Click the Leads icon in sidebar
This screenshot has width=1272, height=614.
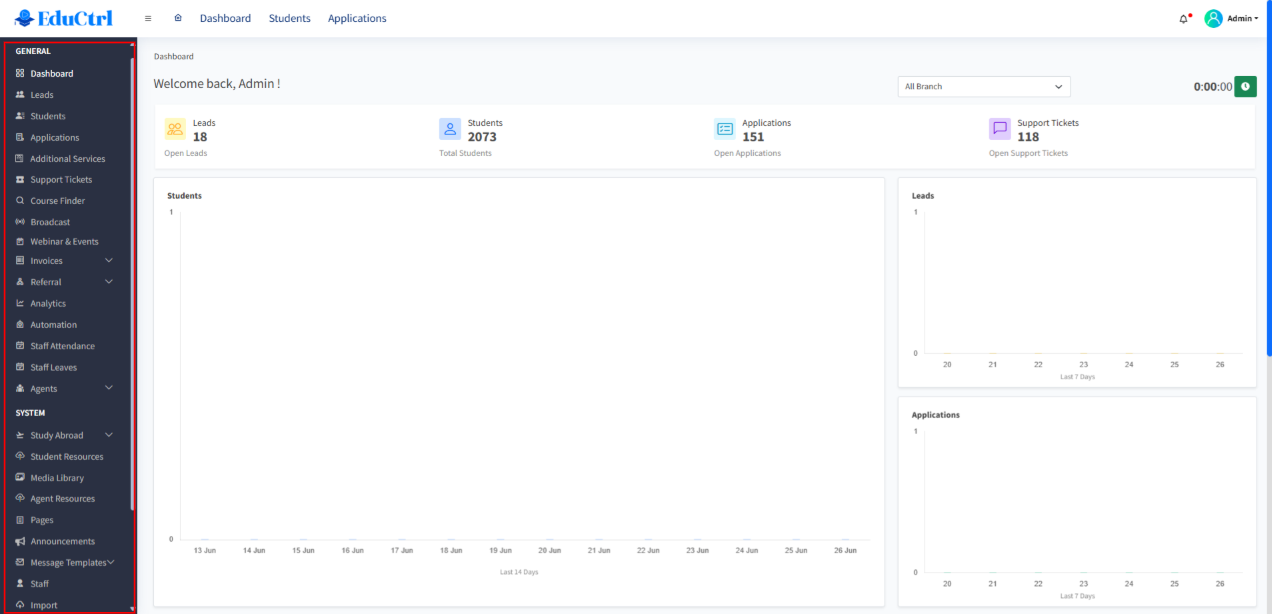(x=20, y=95)
